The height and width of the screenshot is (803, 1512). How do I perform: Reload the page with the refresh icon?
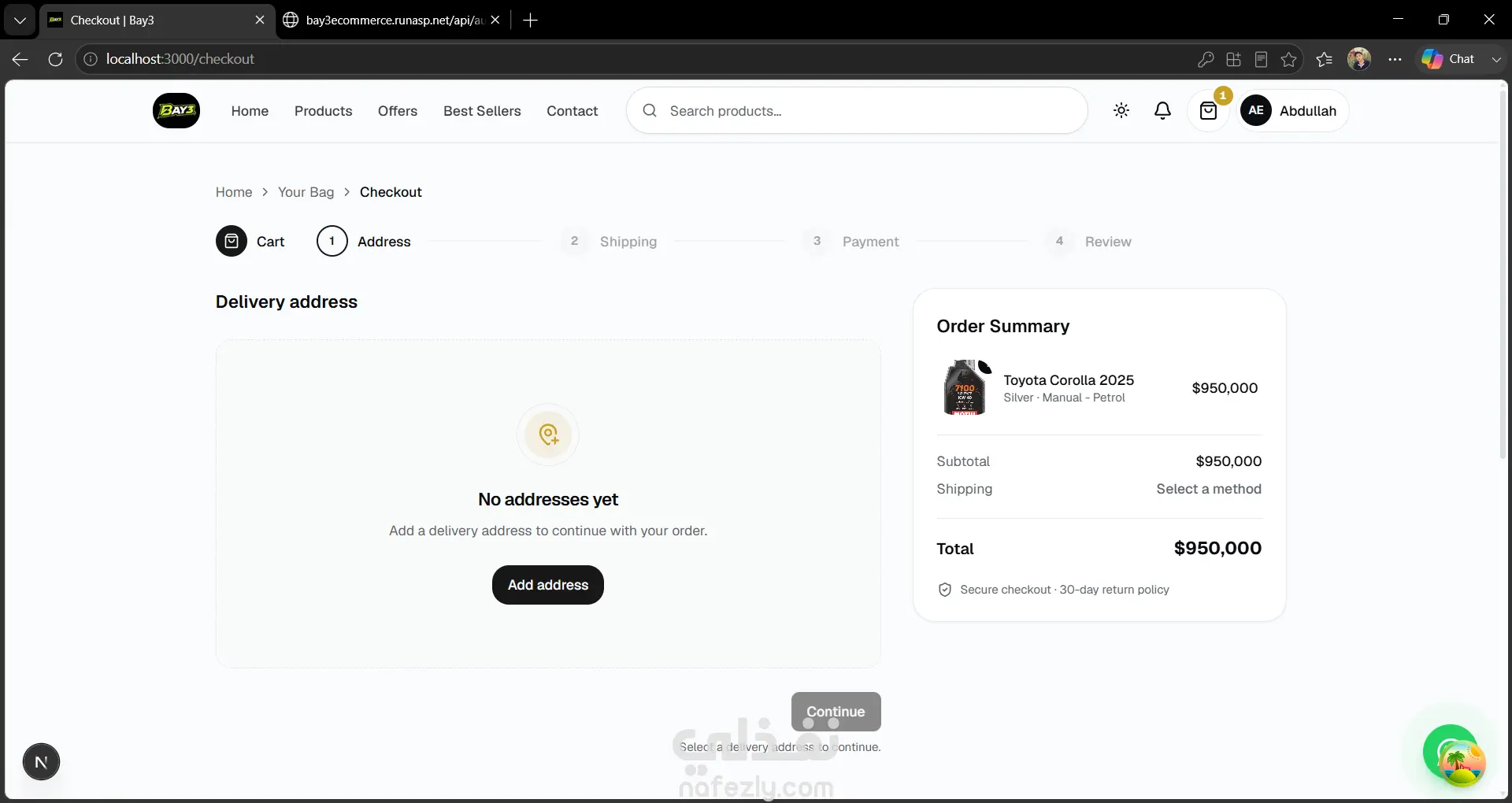coord(55,59)
